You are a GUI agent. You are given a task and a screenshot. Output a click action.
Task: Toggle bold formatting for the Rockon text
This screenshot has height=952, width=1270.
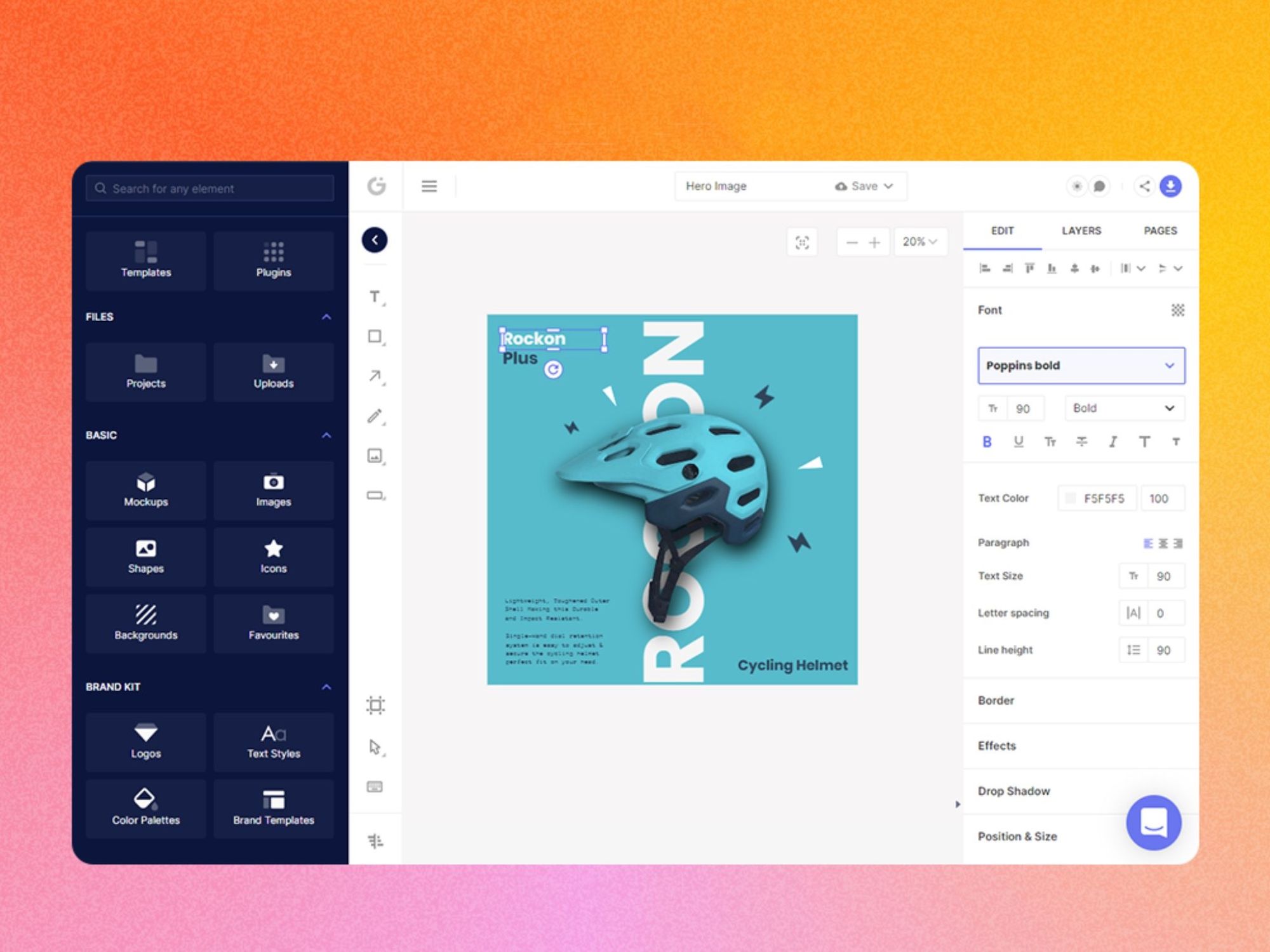[x=986, y=442]
